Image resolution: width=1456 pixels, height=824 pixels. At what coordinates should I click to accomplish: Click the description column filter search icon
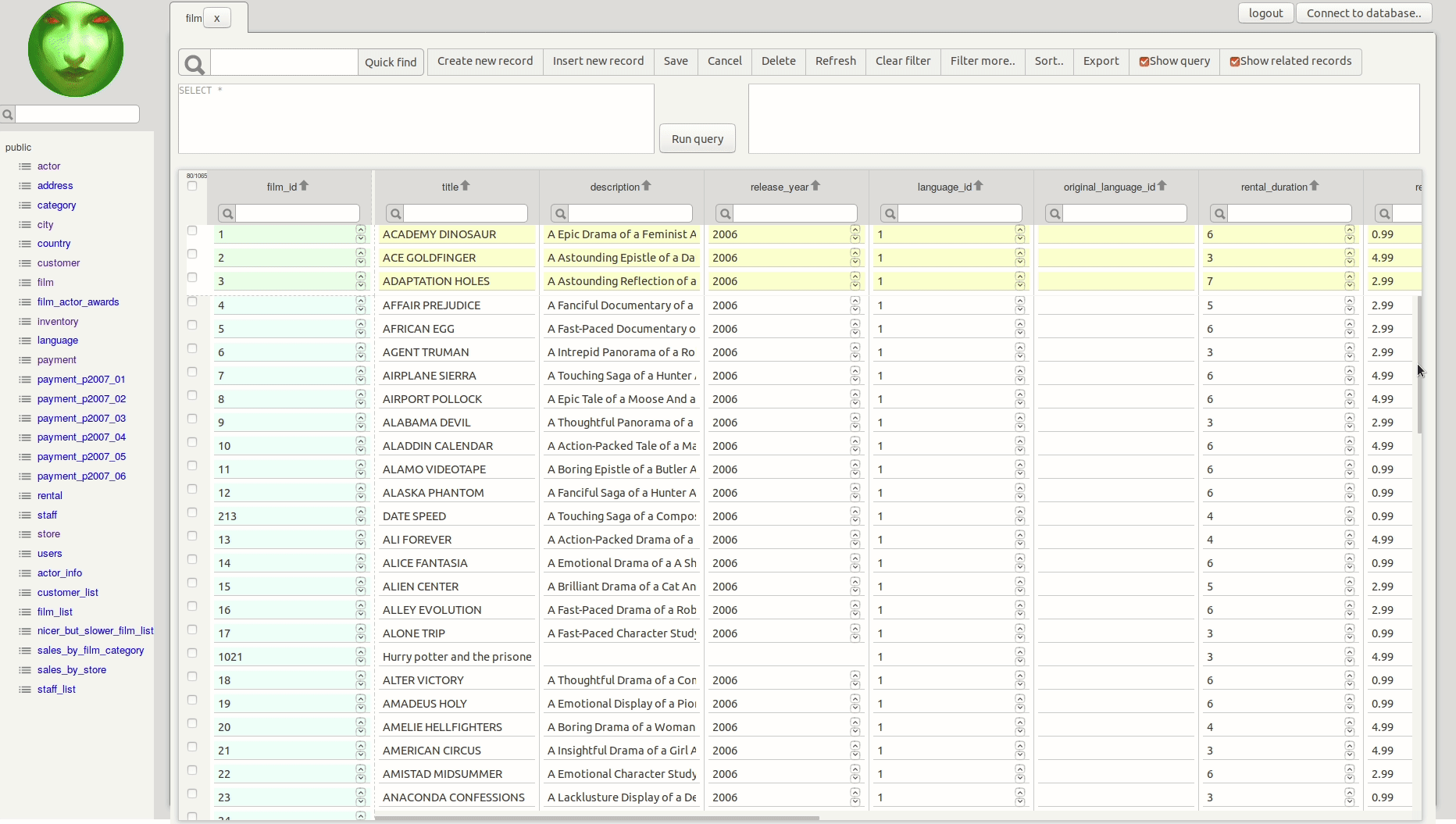click(560, 213)
